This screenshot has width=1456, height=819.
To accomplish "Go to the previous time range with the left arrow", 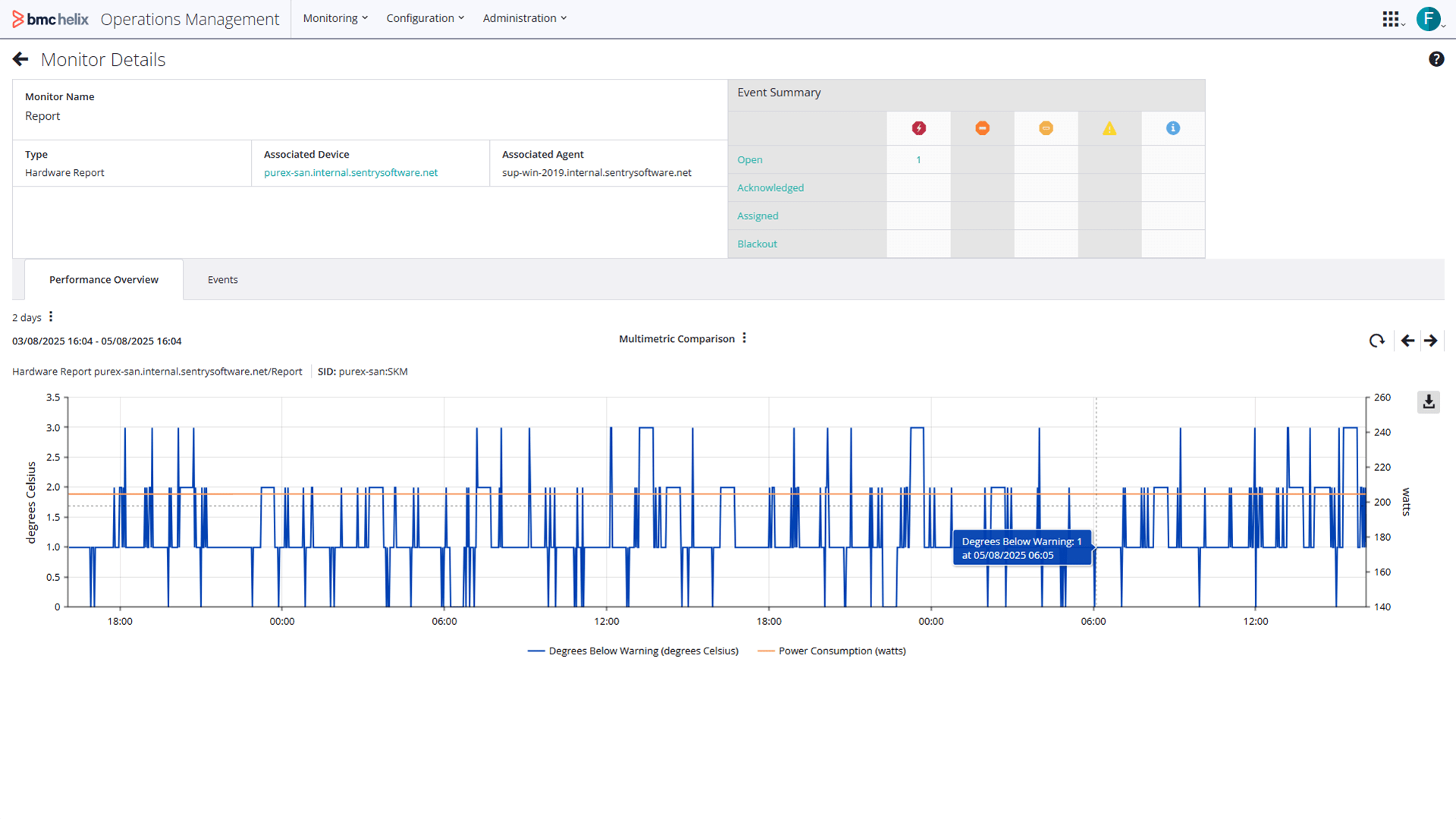I will tap(1407, 340).
